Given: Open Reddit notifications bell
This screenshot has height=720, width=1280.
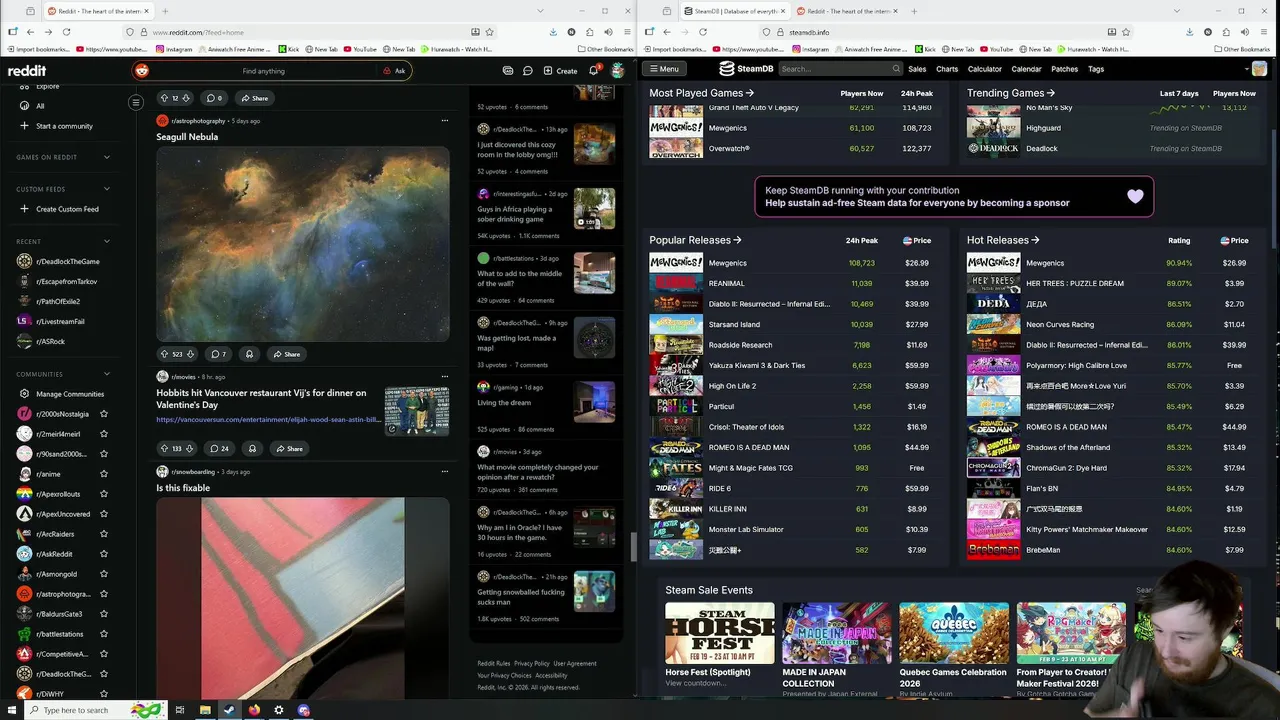Looking at the screenshot, I should pyautogui.click(x=593, y=71).
